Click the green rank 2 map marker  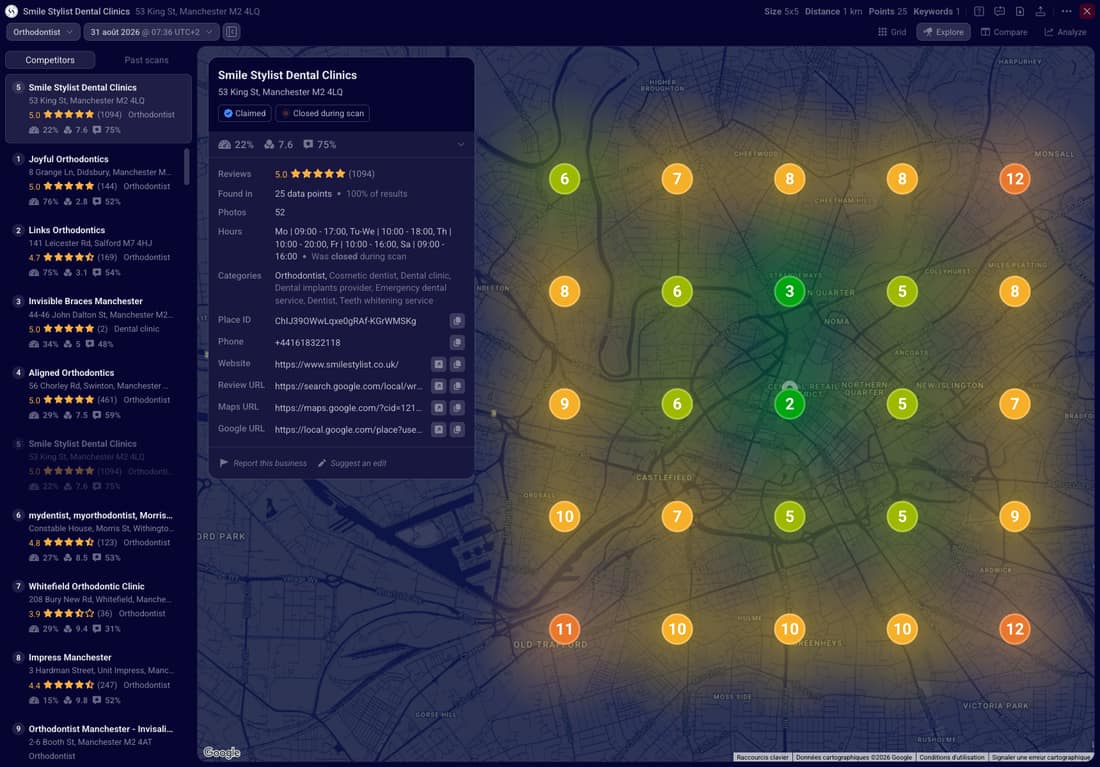pyautogui.click(x=789, y=404)
